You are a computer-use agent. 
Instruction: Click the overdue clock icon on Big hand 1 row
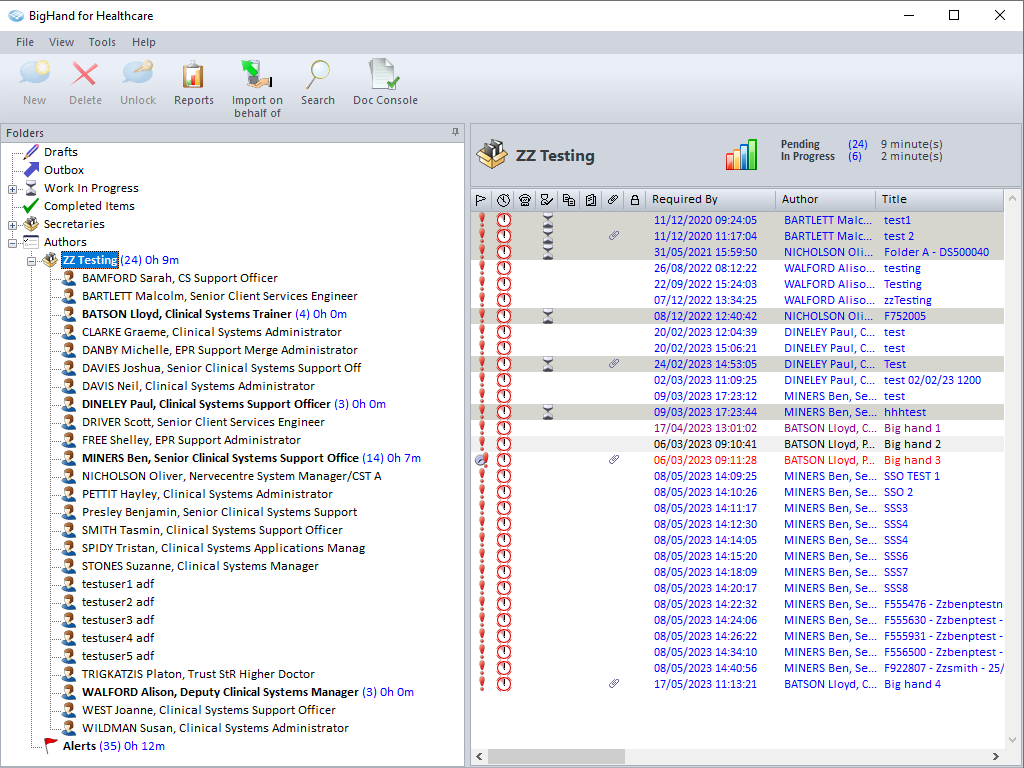(x=504, y=428)
